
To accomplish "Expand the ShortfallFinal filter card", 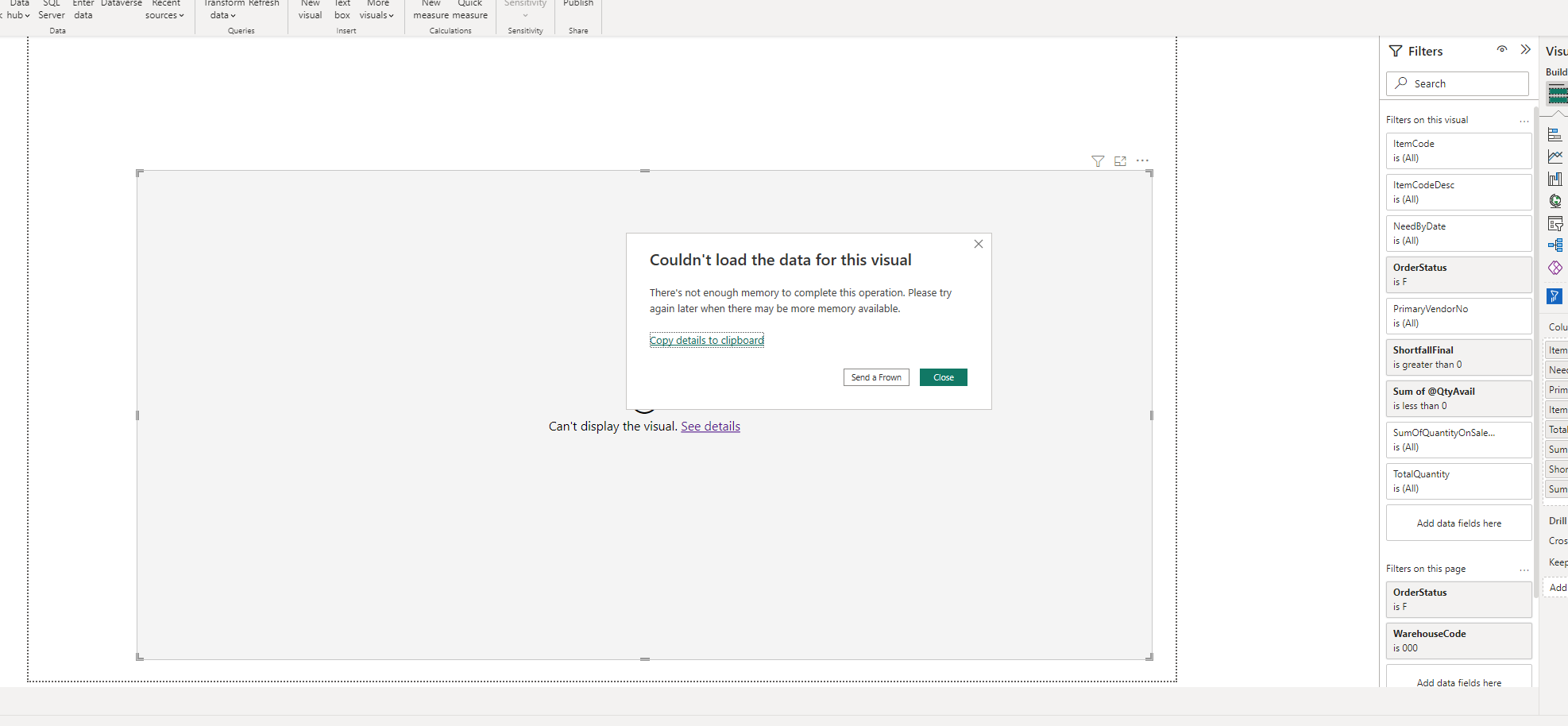I will pos(1458,357).
